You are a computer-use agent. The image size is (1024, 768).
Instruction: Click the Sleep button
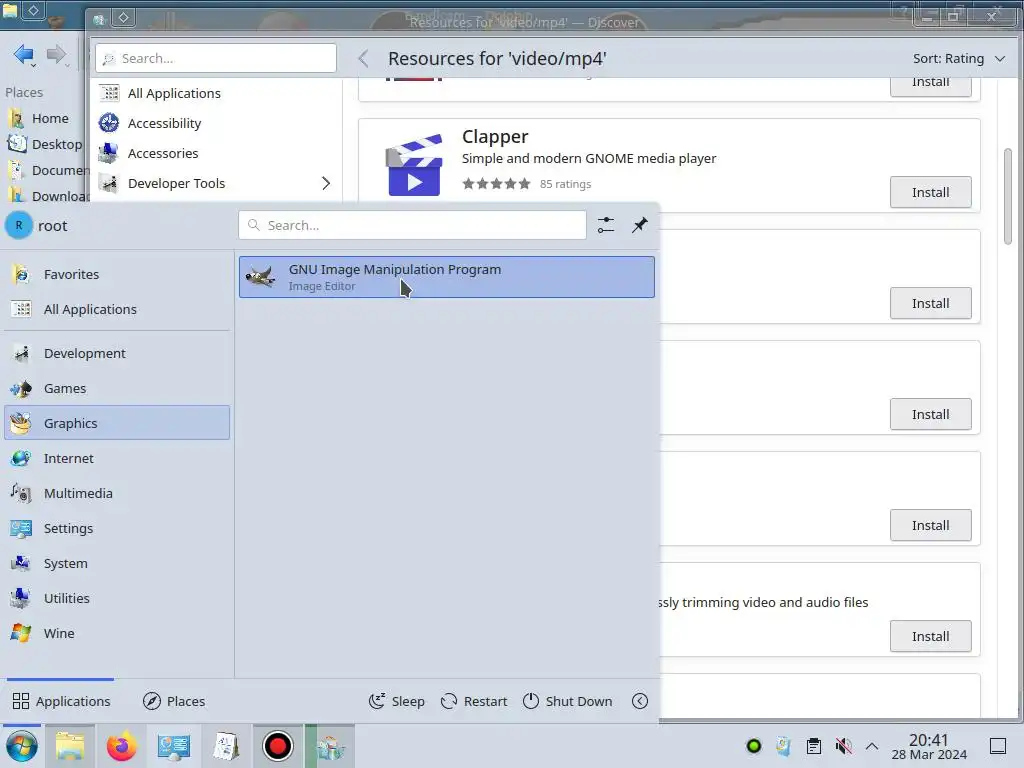(x=396, y=701)
